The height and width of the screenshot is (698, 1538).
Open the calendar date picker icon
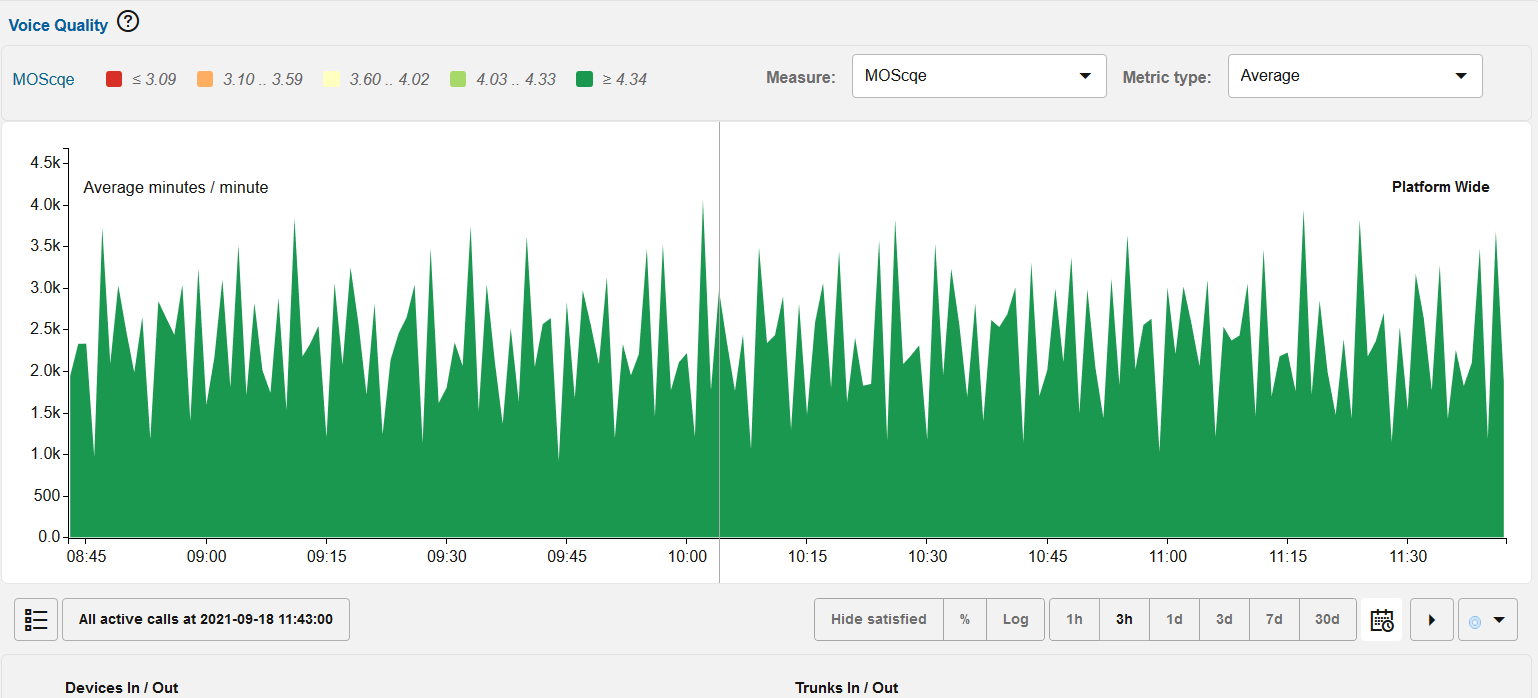[1382, 620]
